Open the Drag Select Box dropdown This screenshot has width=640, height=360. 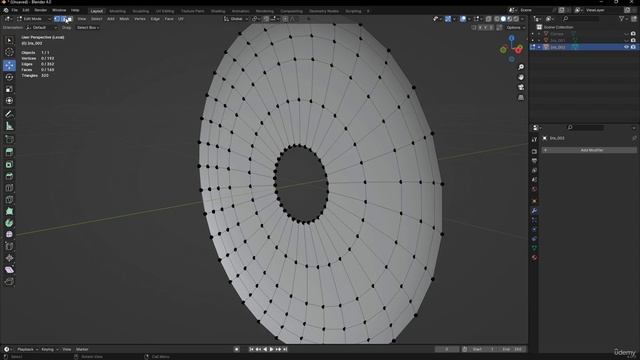coord(88,27)
